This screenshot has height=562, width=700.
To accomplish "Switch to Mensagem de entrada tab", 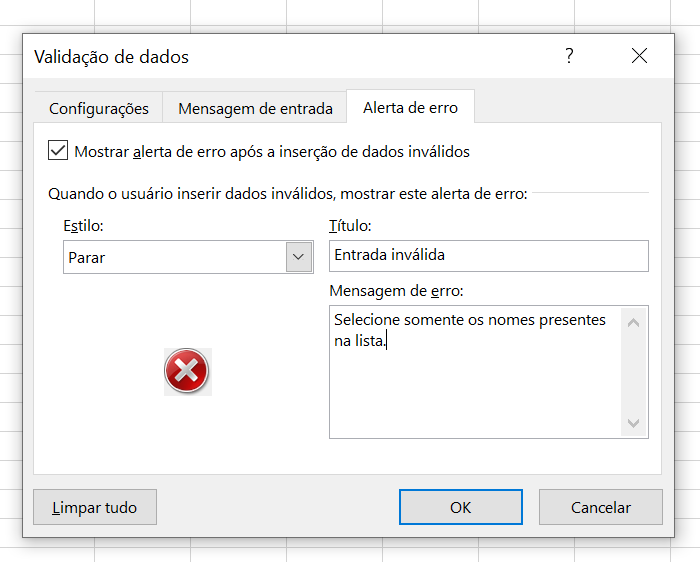I will pos(255,108).
